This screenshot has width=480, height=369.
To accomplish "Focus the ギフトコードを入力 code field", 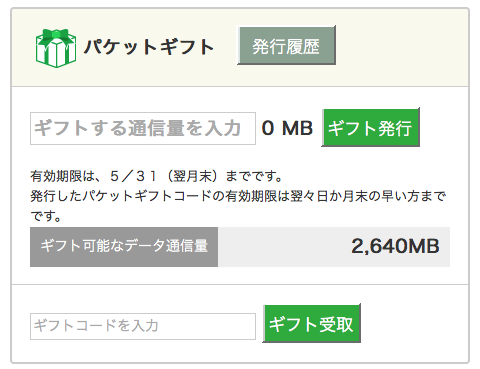I will pyautogui.click(x=143, y=326).
